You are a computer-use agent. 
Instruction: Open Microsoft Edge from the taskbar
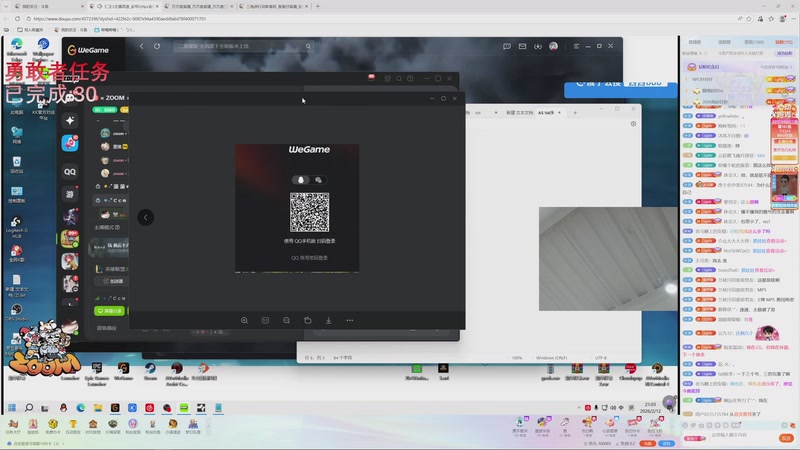(81, 408)
